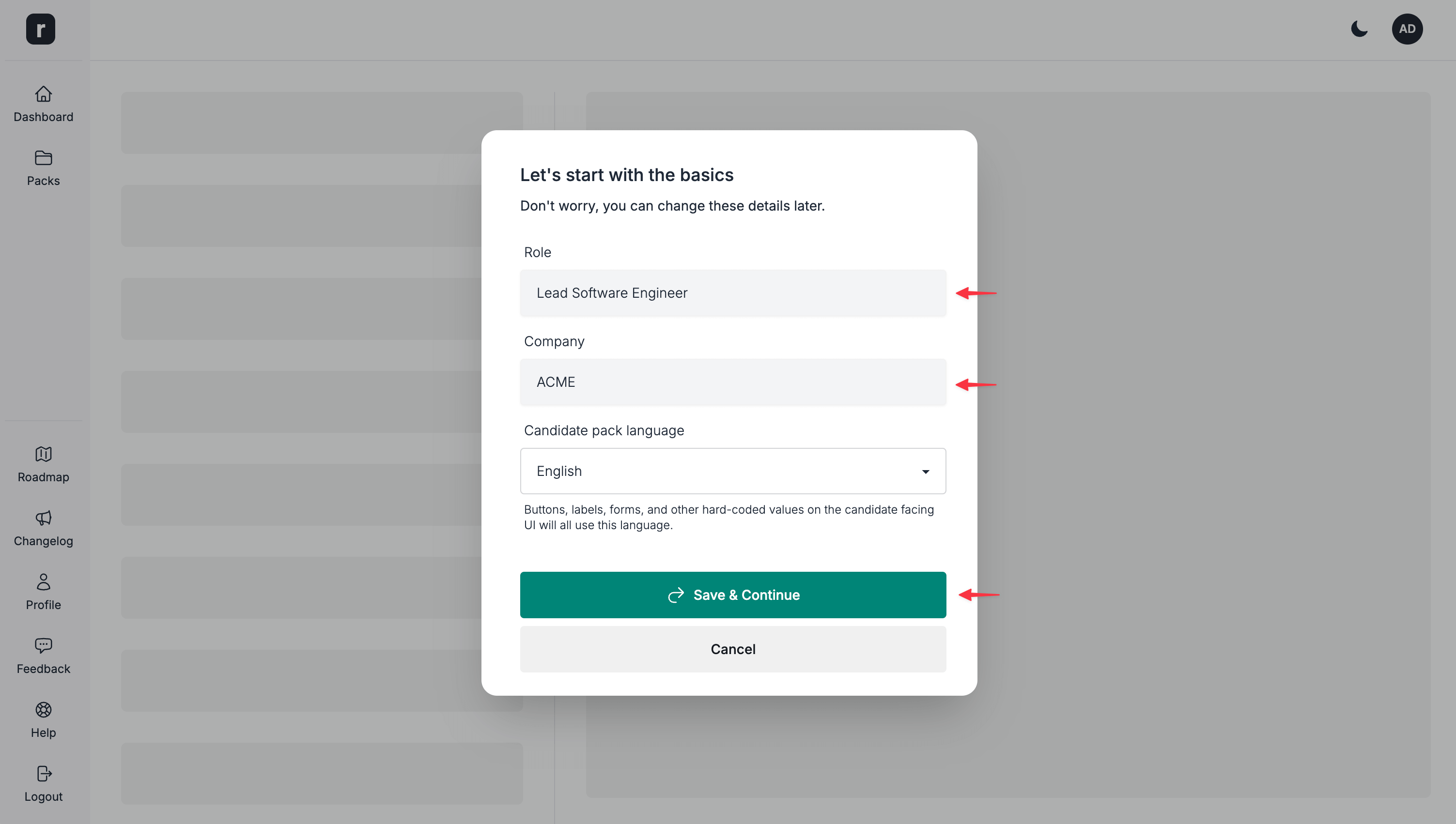Viewport: 1456px width, 824px height.
Task: Open the Profile person icon
Action: point(43,582)
